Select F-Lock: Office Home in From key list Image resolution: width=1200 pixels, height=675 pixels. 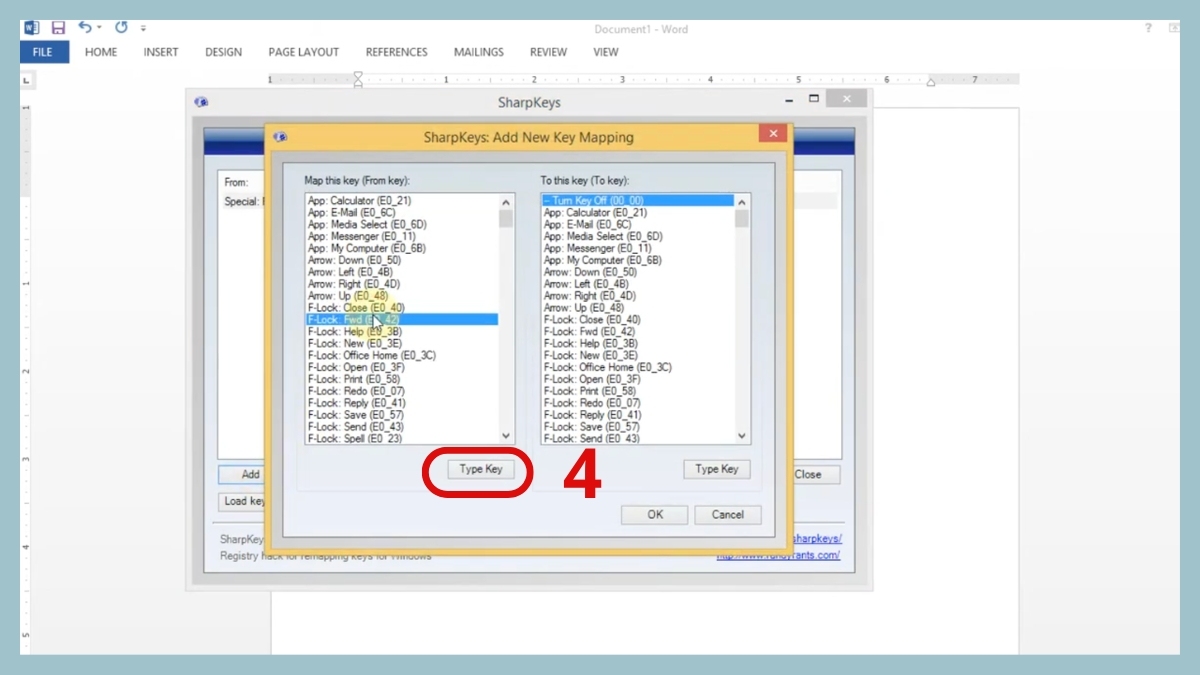click(402, 355)
